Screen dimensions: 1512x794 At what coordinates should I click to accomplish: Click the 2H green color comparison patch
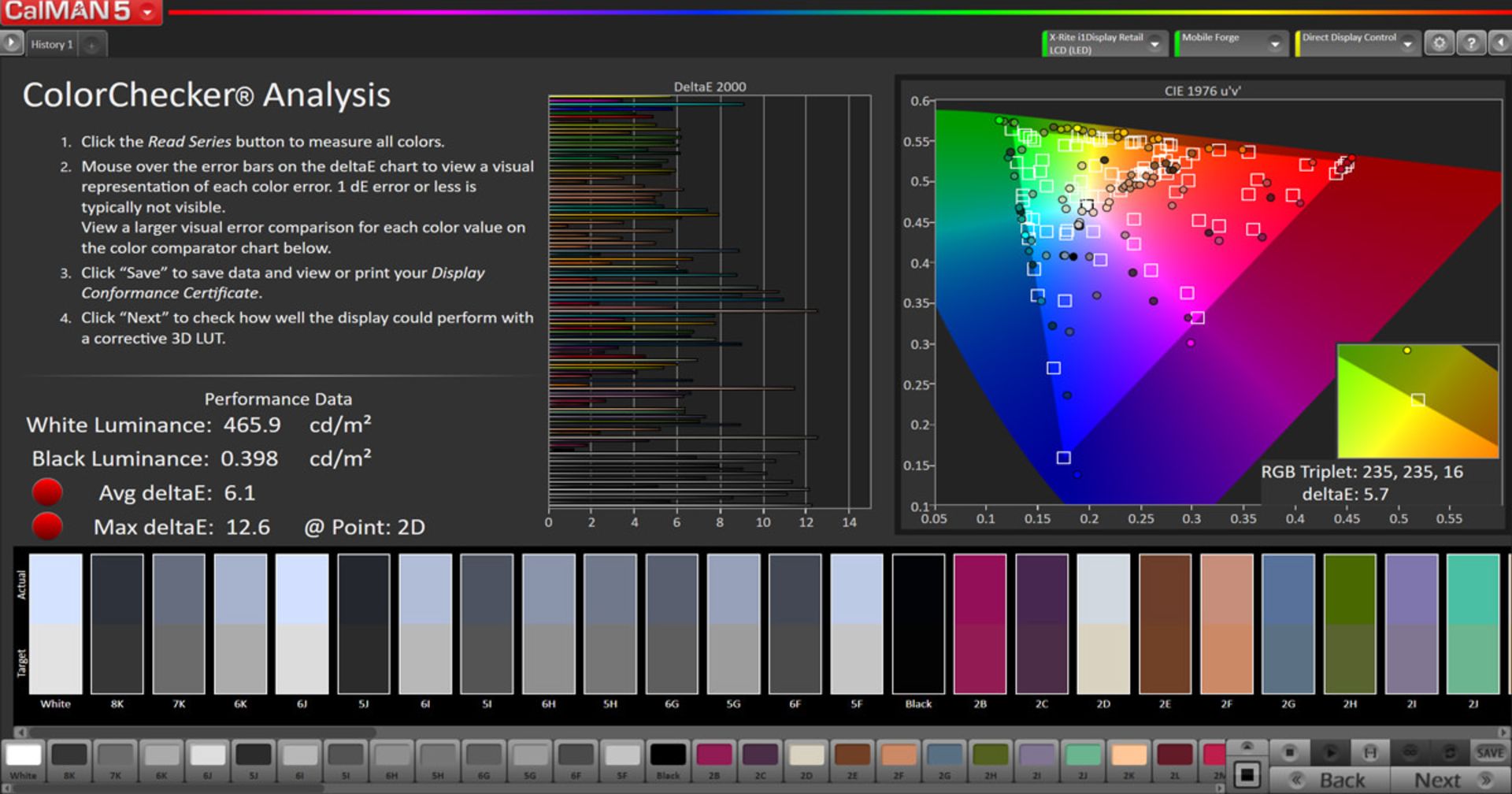pyautogui.click(x=1350, y=624)
